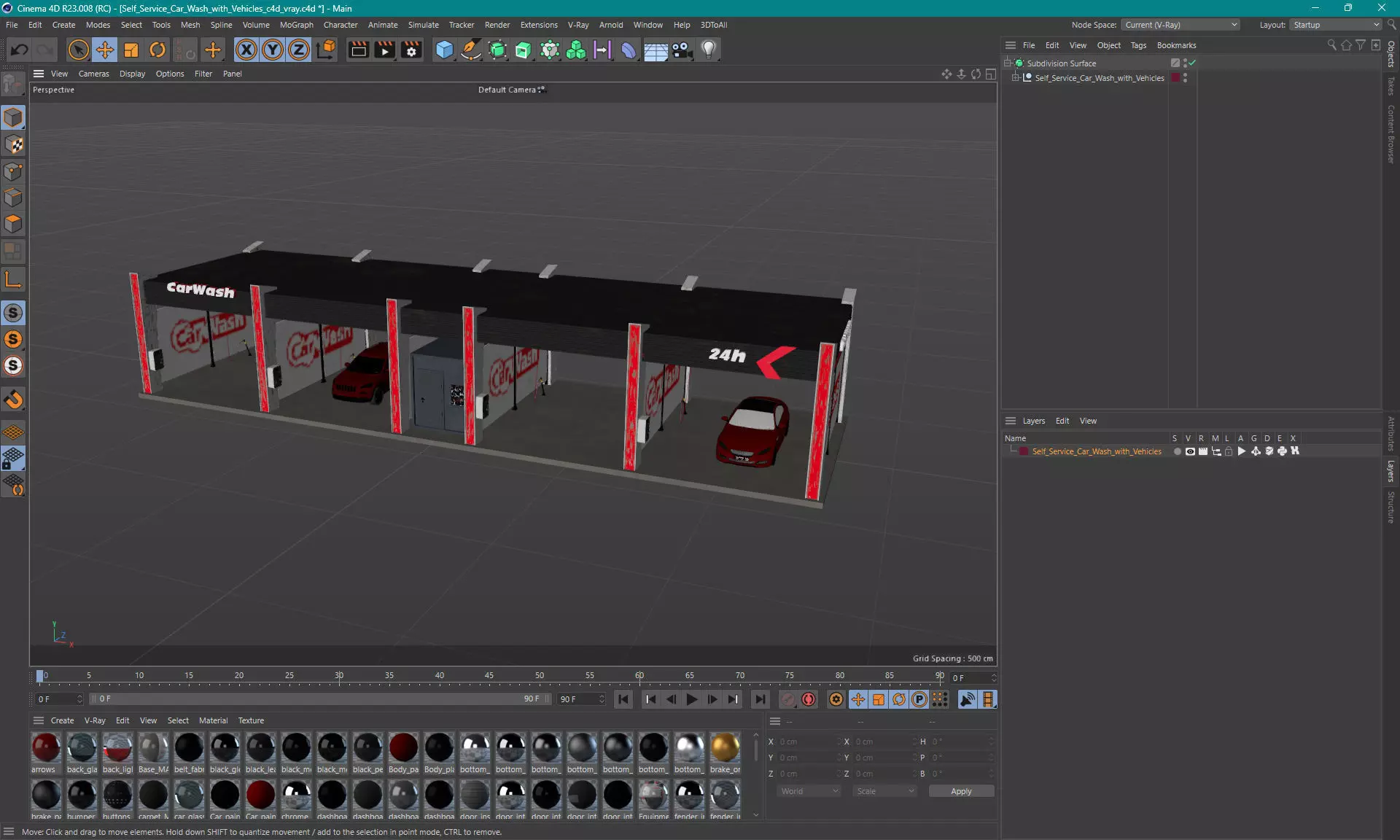Screen dimensions: 1400x840
Task: Open Object Manager Tags menu
Action: 1138,45
